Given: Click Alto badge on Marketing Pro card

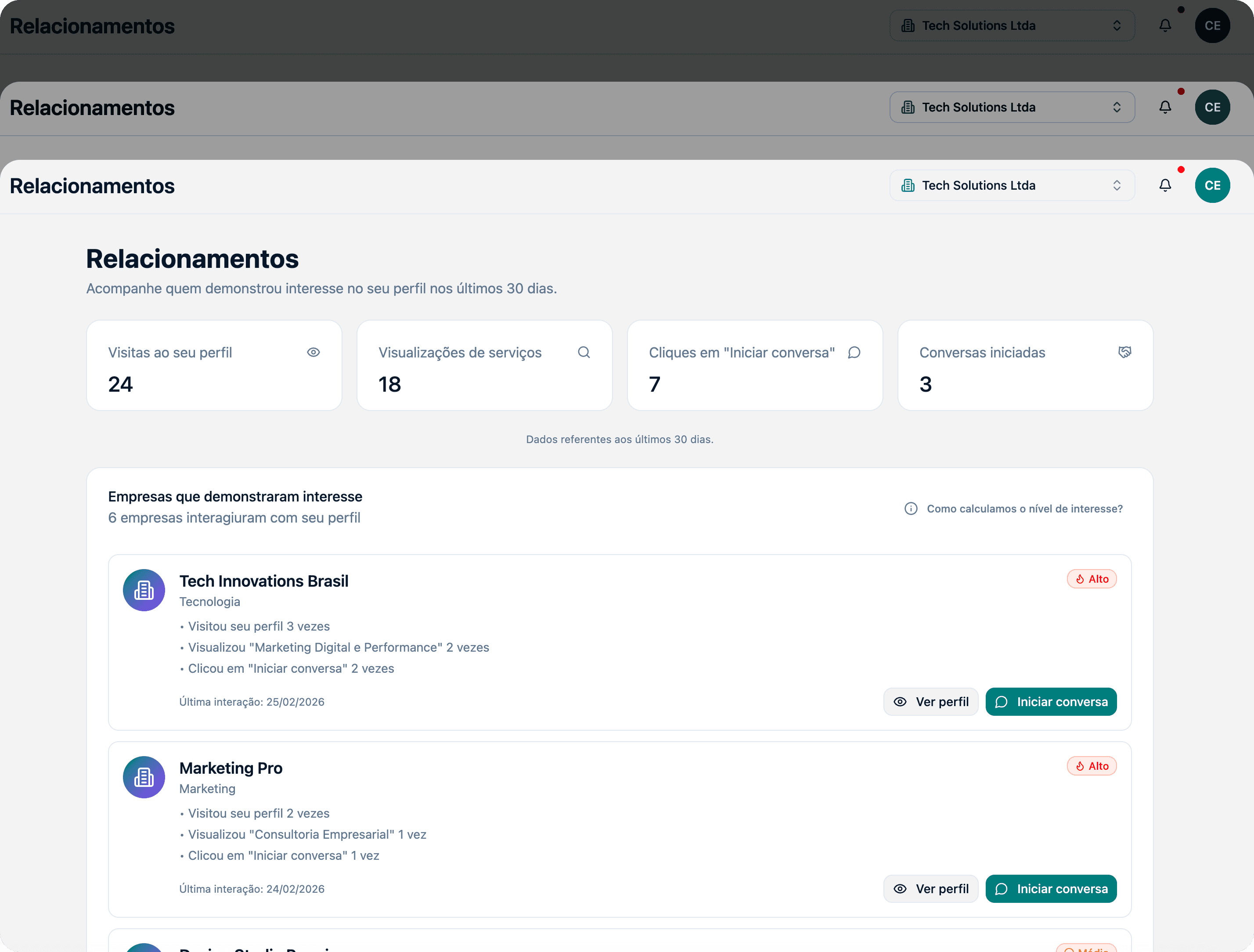Looking at the screenshot, I should tap(1091, 766).
